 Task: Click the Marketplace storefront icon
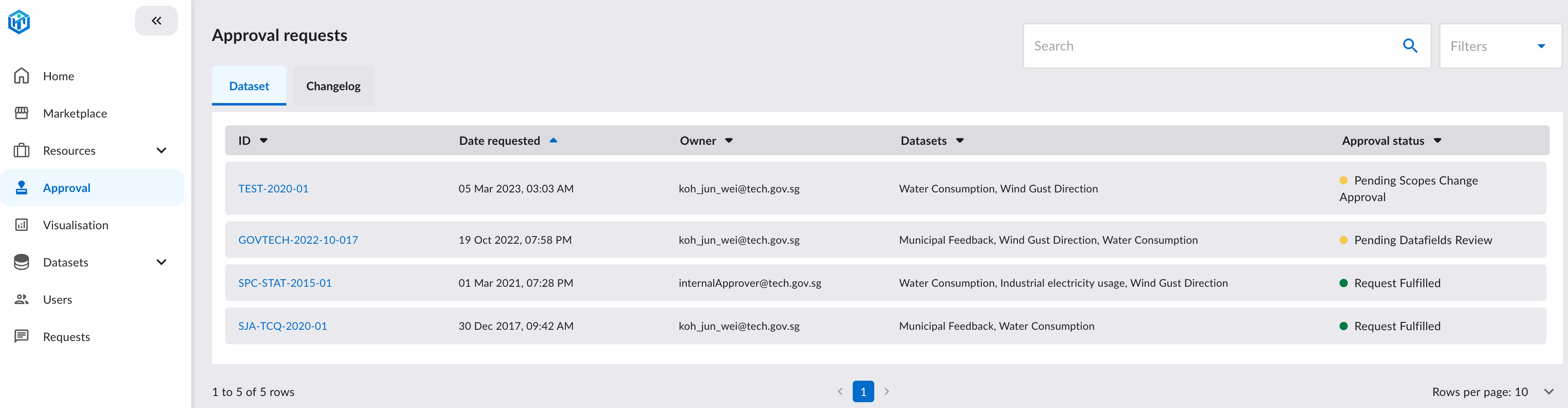pyautogui.click(x=21, y=113)
